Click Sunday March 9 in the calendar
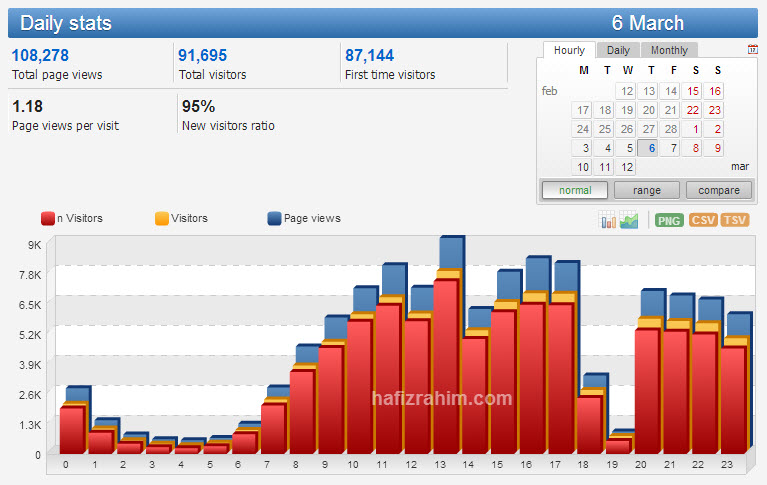The width and height of the screenshot is (767, 485). pyautogui.click(x=713, y=148)
